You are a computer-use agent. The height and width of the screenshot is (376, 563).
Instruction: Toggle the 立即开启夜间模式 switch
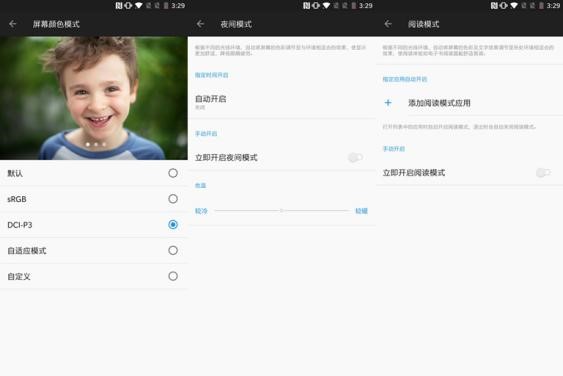click(355, 158)
